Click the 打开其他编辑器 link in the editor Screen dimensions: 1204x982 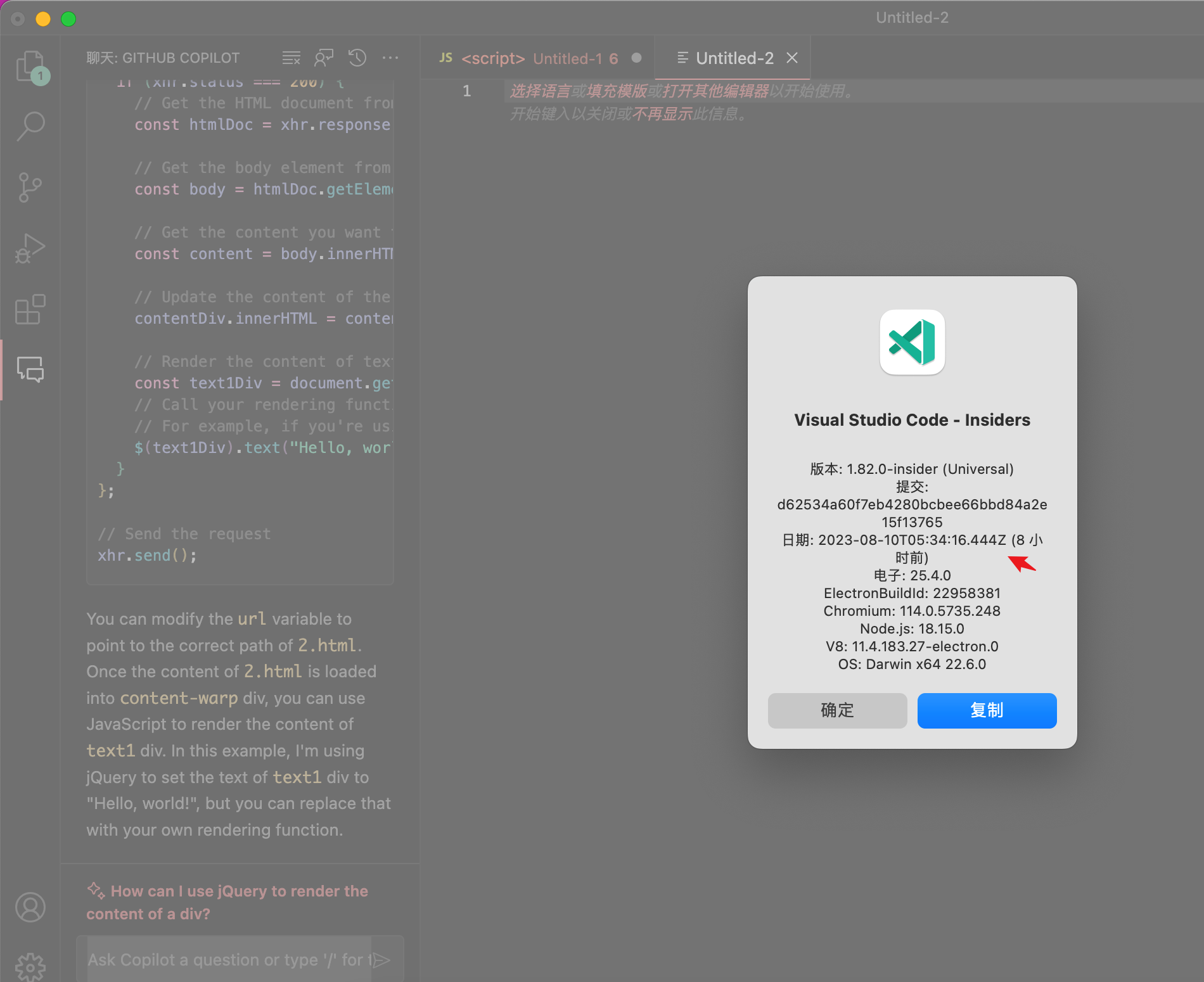[x=716, y=92]
